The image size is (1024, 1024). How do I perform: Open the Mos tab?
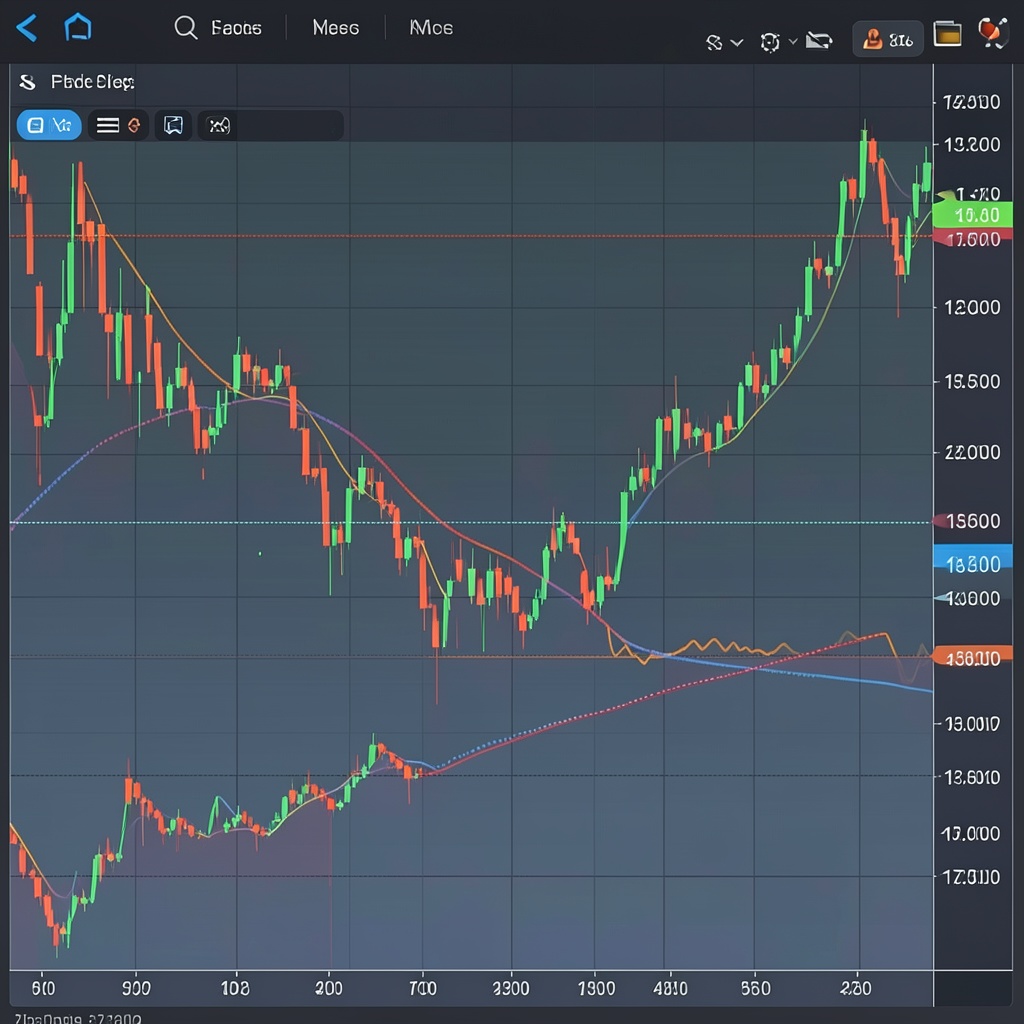click(431, 27)
